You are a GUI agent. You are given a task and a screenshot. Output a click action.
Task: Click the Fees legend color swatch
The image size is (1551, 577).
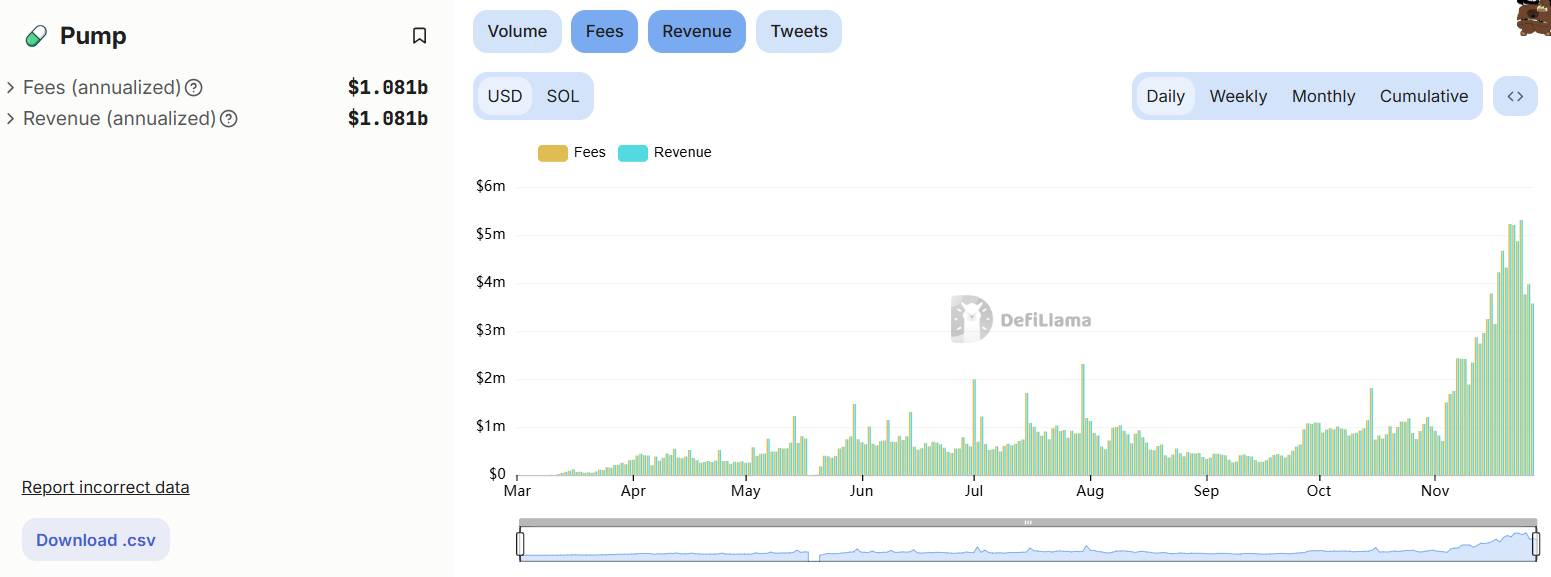[553, 153]
